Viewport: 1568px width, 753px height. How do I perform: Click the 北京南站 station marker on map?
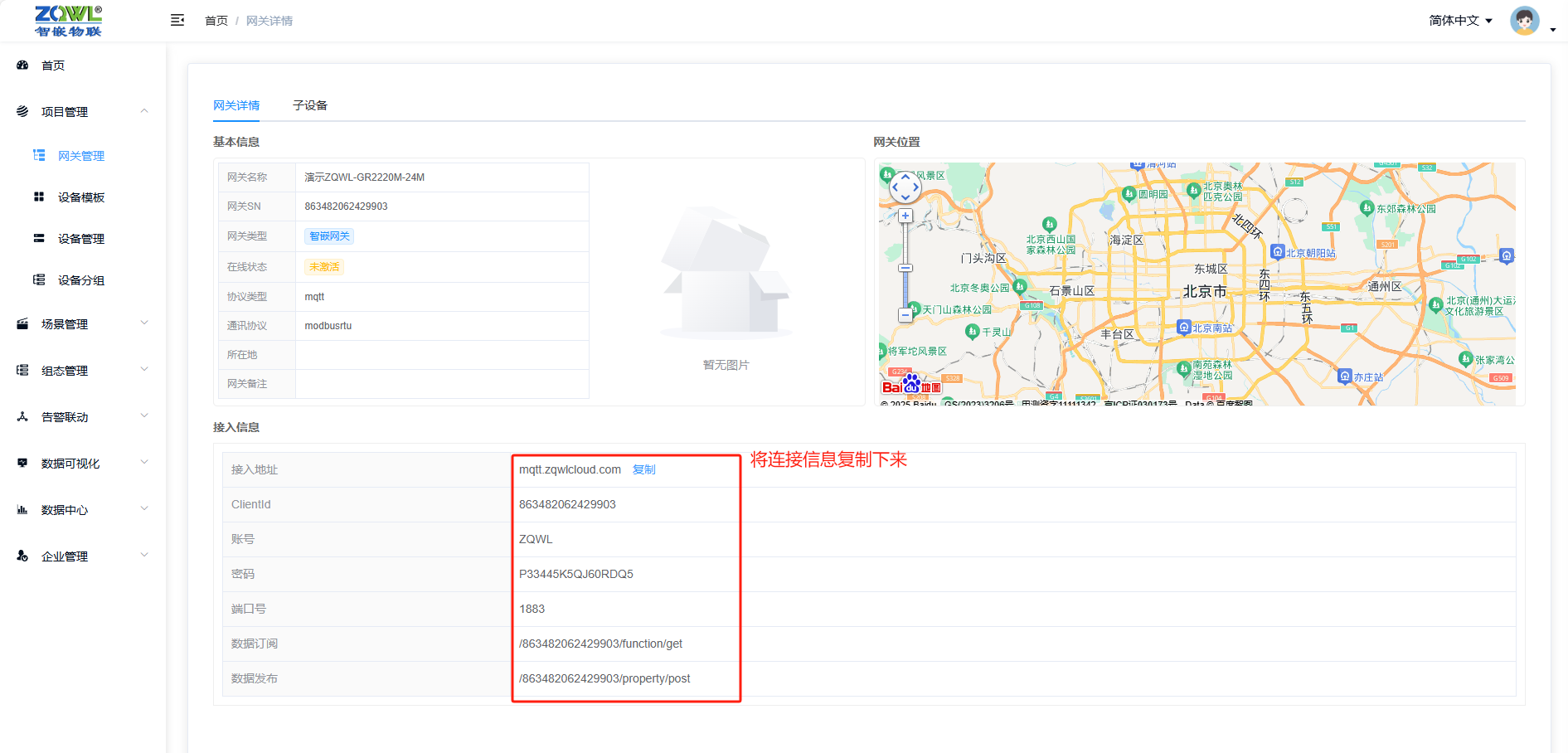click(x=1184, y=327)
